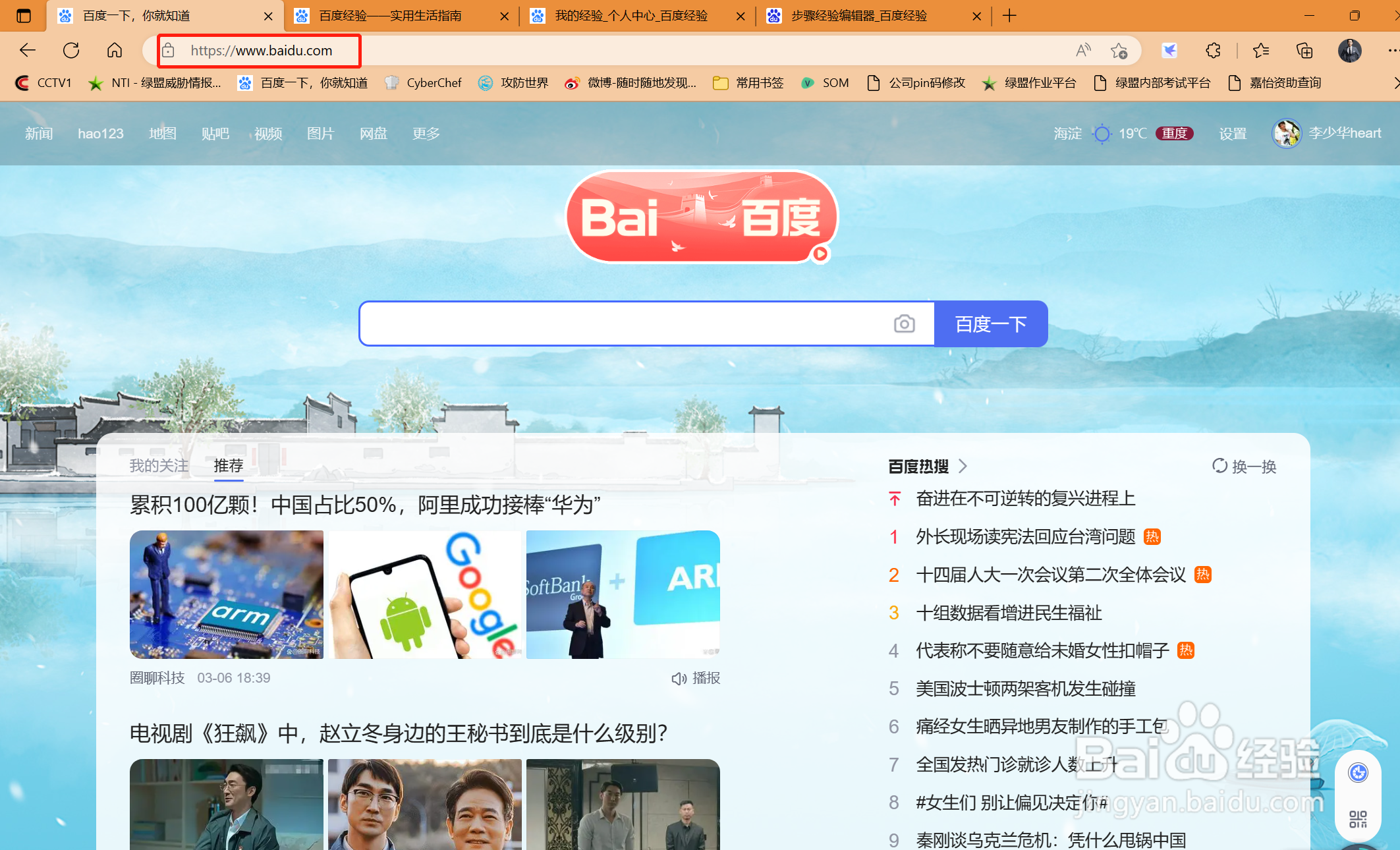Open the 视频 nav link
The height and width of the screenshot is (850, 1400).
tap(268, 134)
